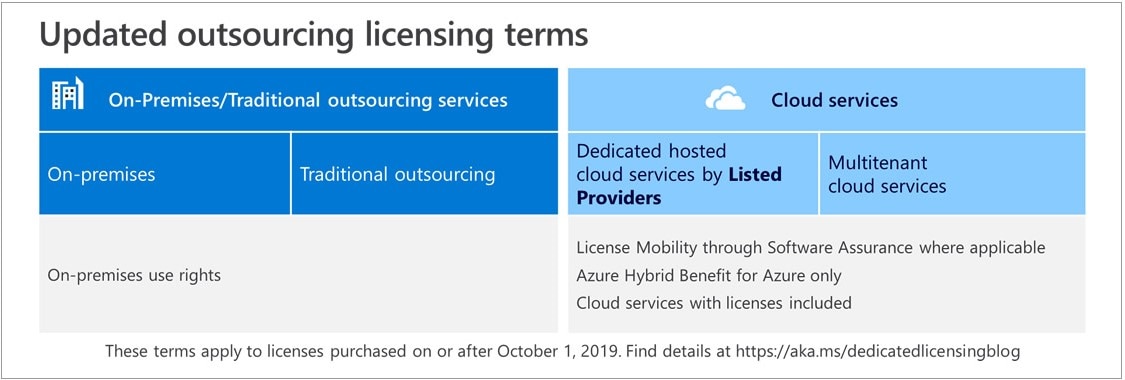Click the building icon beside On-Premises header
The width and height of the screenshot is (1125, 380).
[67, 94]
